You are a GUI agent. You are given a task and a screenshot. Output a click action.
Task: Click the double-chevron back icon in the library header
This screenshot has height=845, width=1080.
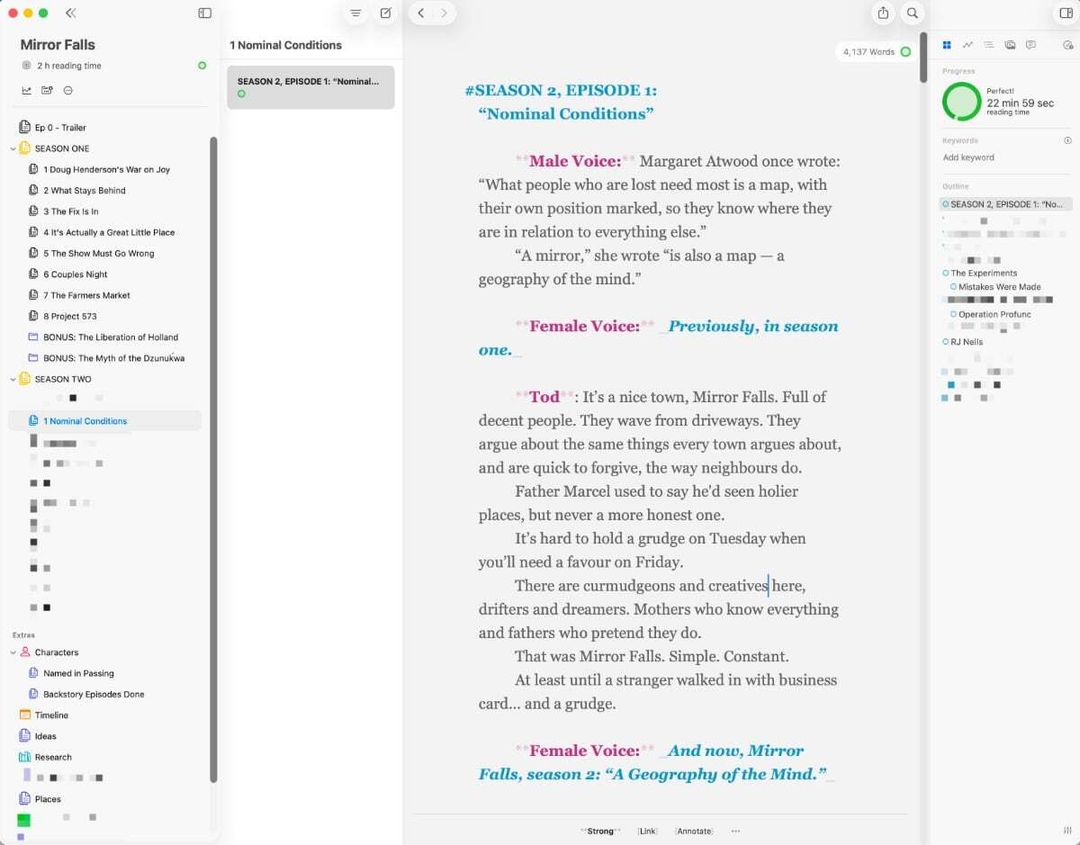(x=71, y=13)
